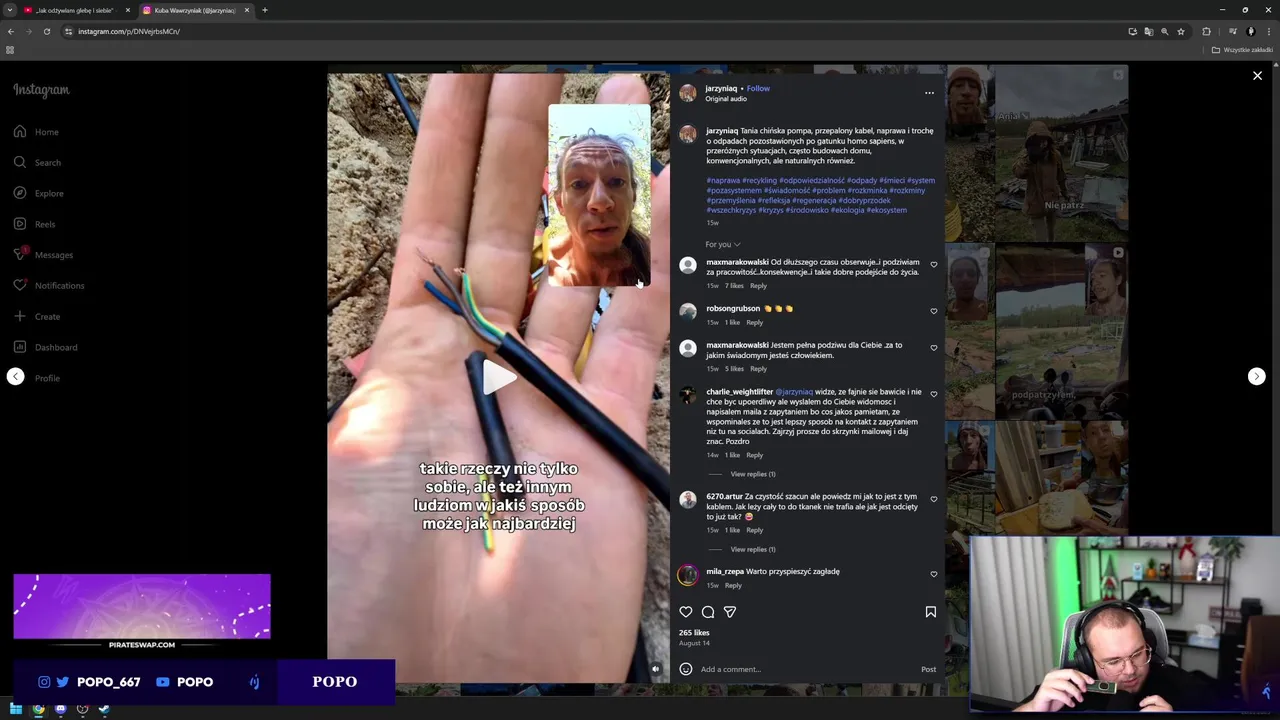Screen dimensions: 1280x720
Task: Go to previous post arrow
Action: 16,376
